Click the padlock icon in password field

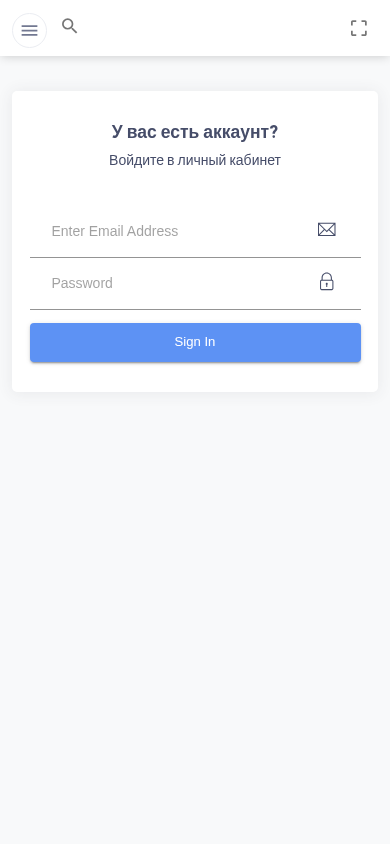(327, 282)
